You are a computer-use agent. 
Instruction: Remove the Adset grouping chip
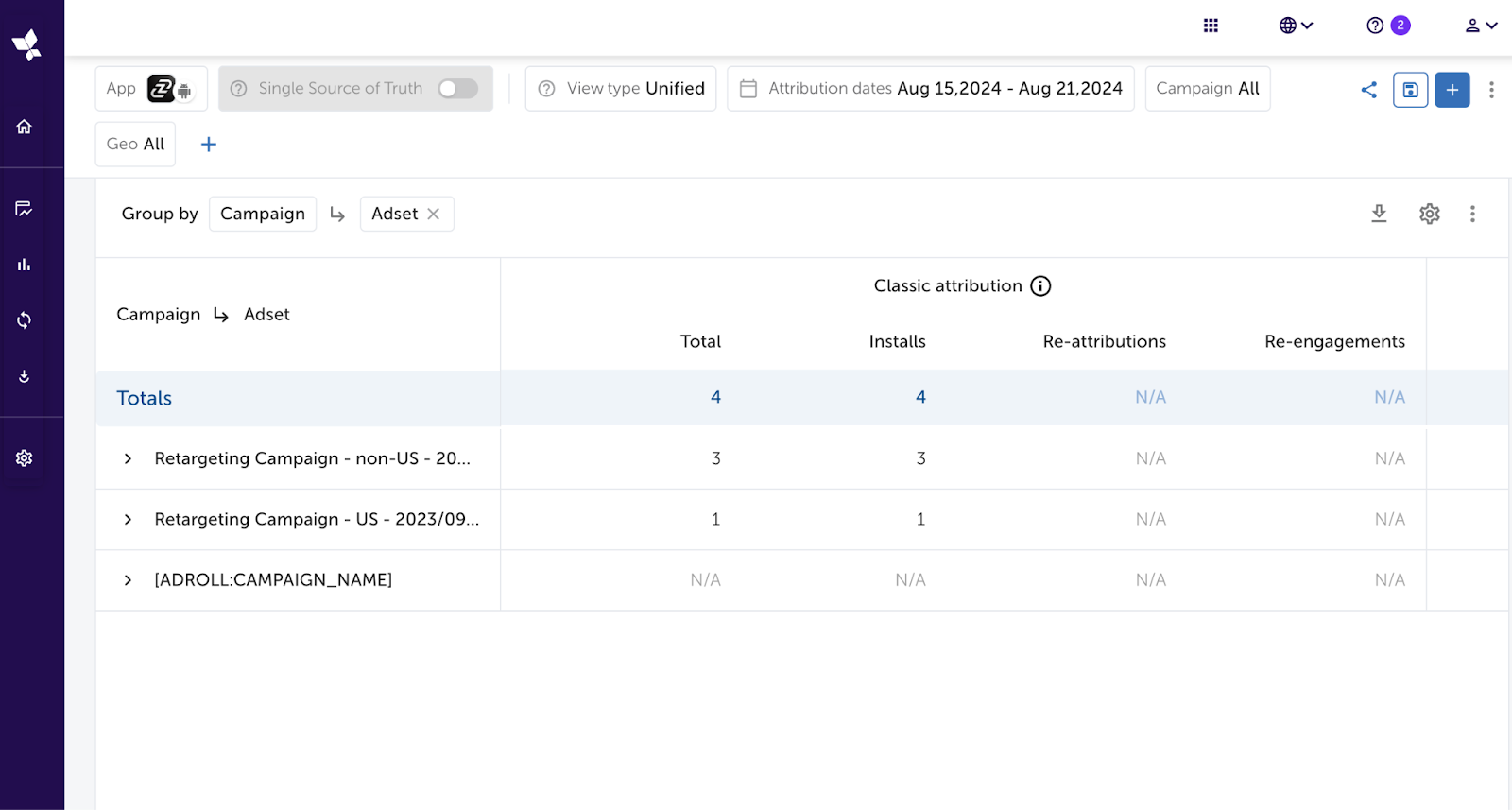point(434,214)
